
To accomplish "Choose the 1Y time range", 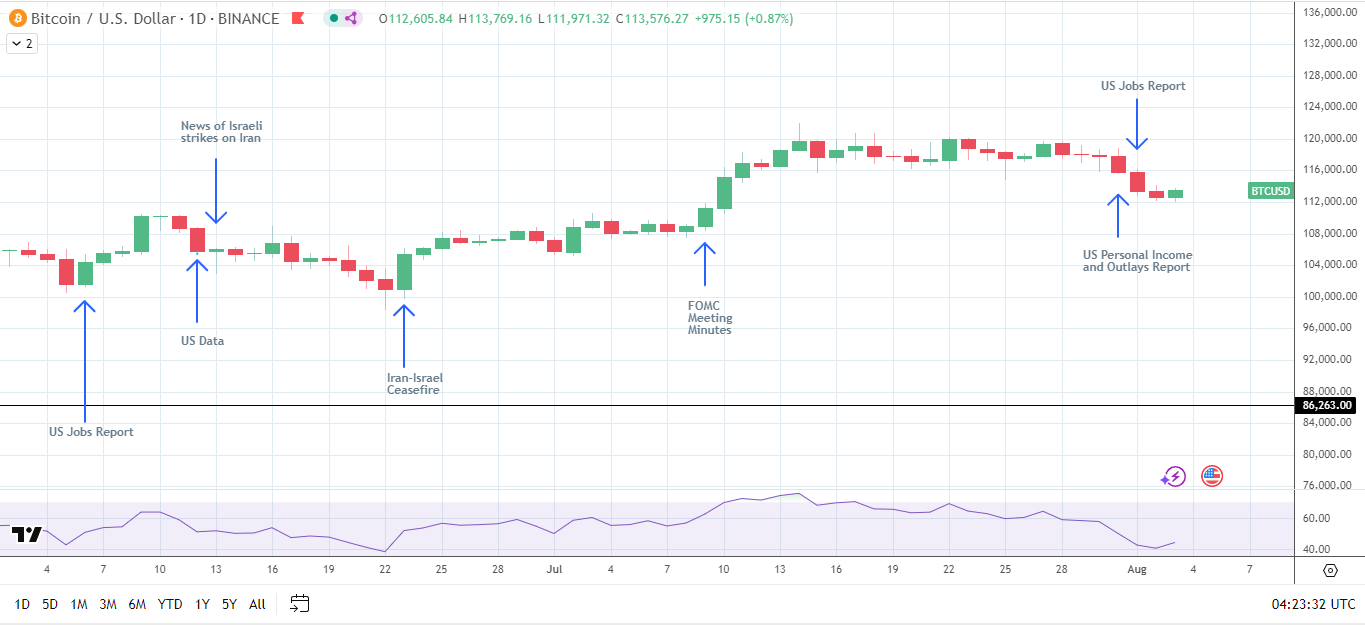I will click(x=202, y=604).
